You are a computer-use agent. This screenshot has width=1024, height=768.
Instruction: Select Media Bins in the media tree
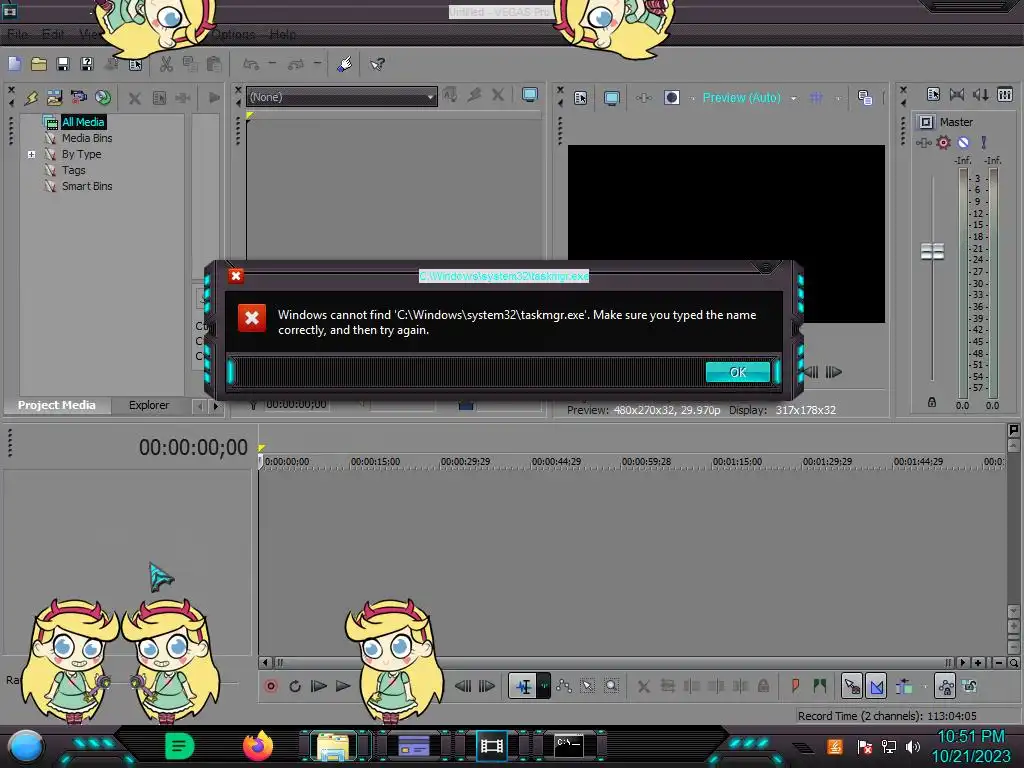[x=87, y=138]
